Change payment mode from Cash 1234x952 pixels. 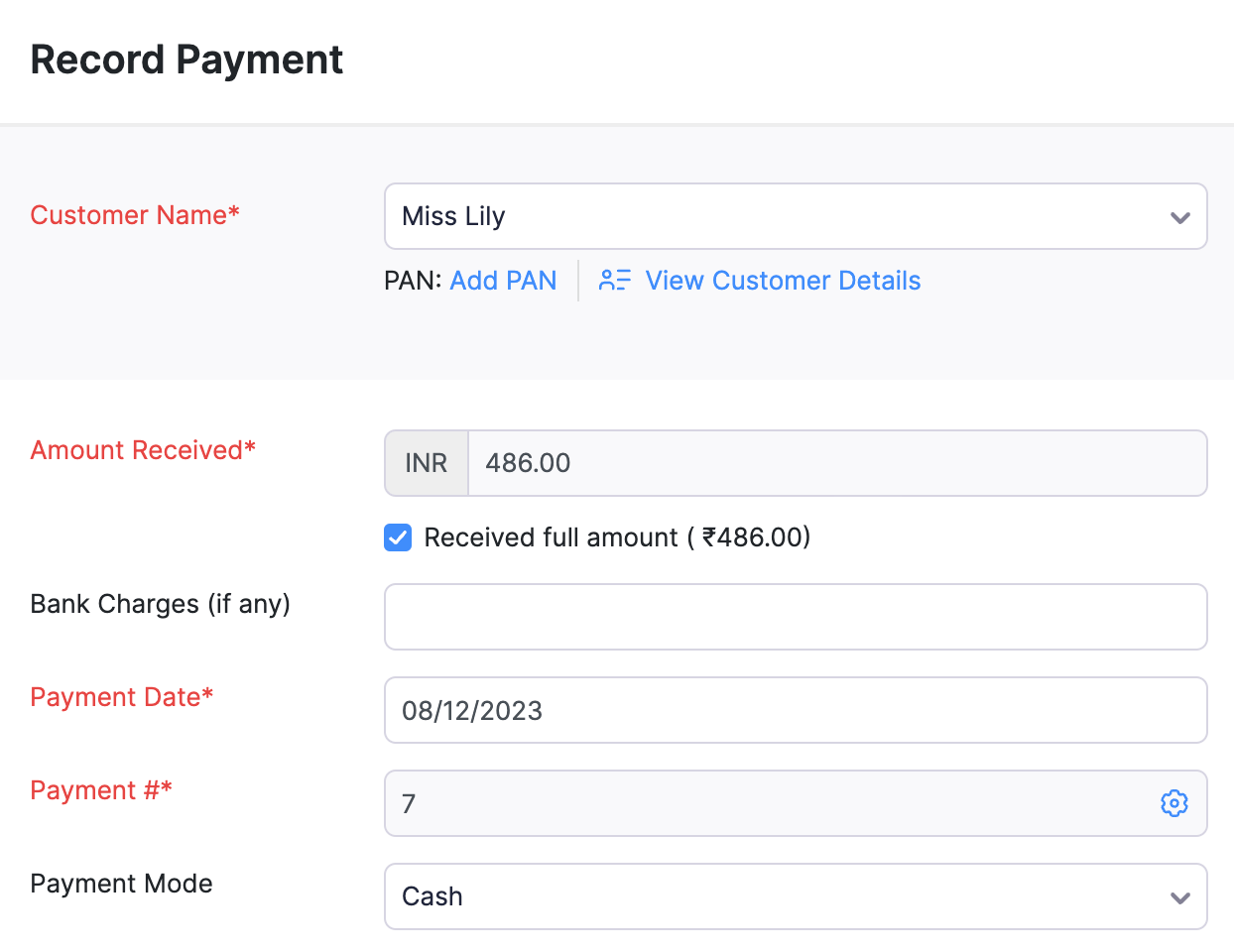pos(794,896)
